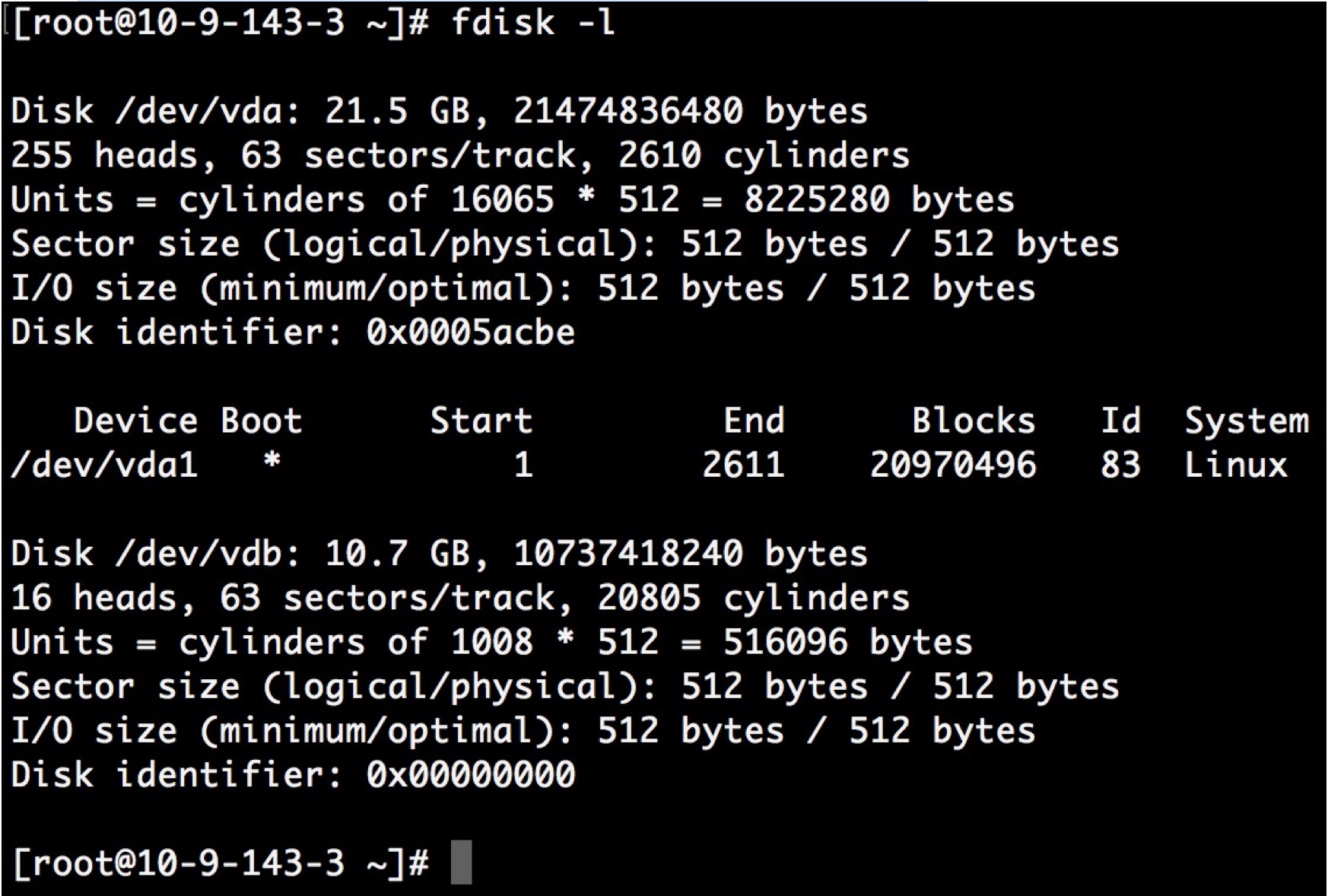The width and height of the screenshot is (1328, 896).
Task: Click the "fdisk -l" command text
Action: [x=532, y=22]
